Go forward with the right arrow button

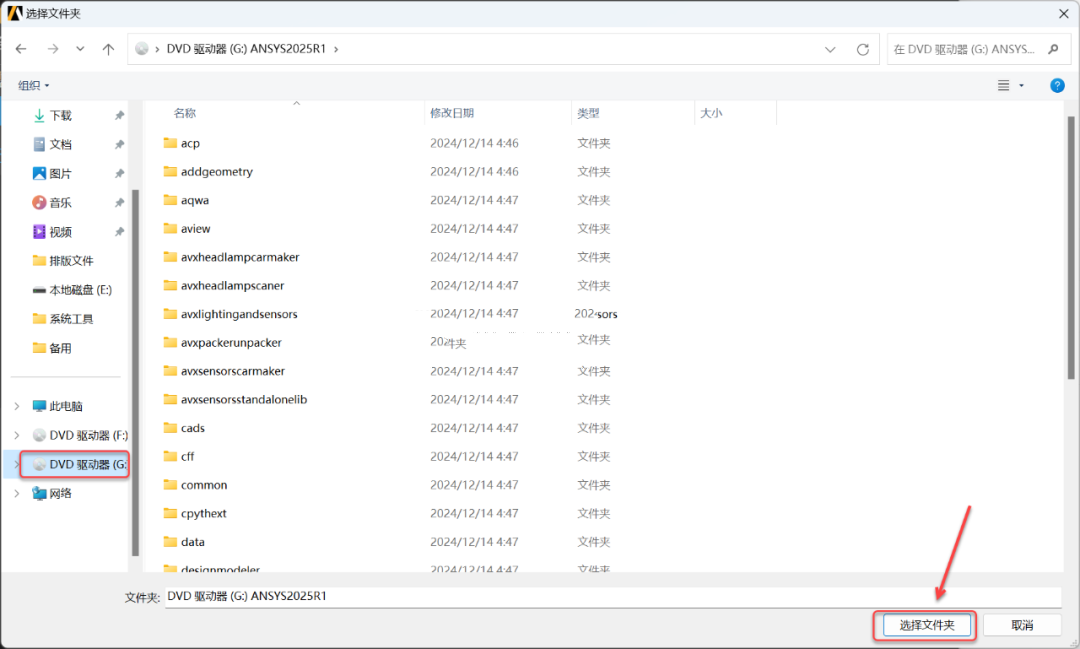coord(52,49)
